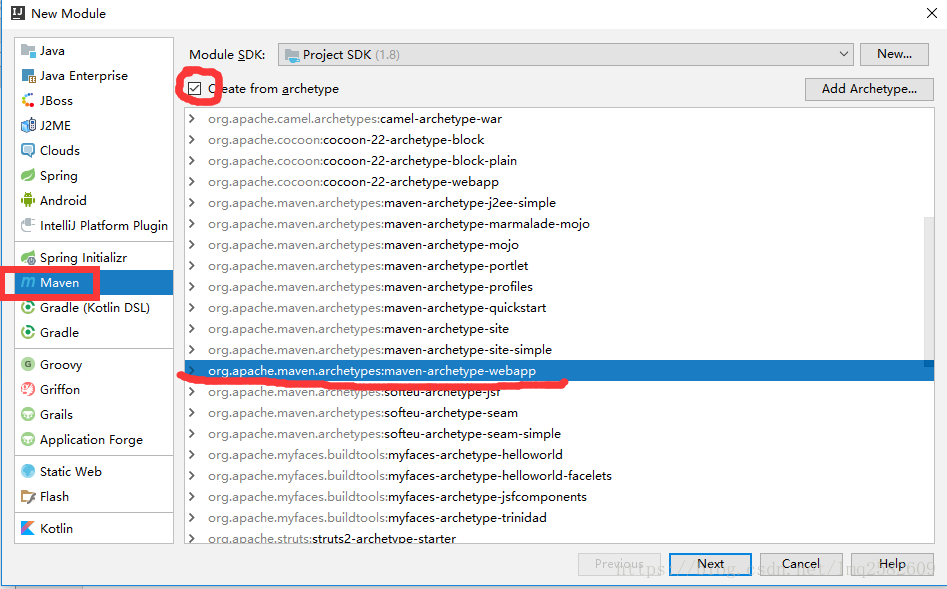Expand cocoon-22-archetype-webapp archetype

[192, 181]
